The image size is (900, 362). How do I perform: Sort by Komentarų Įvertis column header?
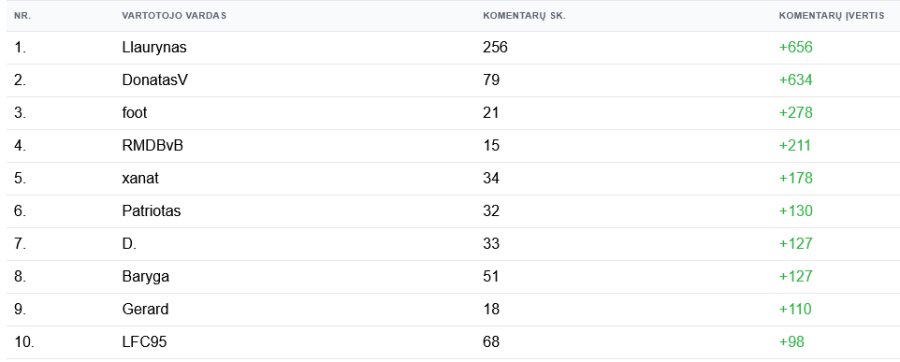point(831,15)
